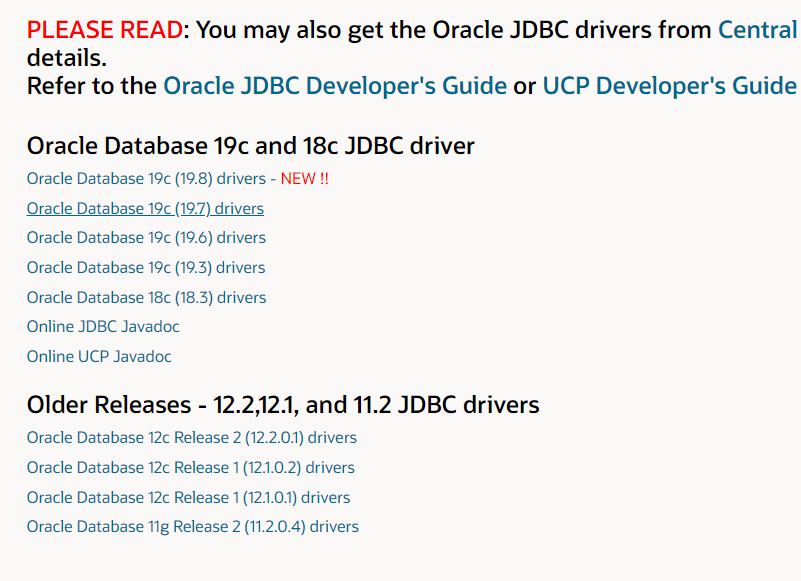Open Oracle Database 18c (18.3) drivers link
This screenshot has height=581, width=801.
coord(146,297)
